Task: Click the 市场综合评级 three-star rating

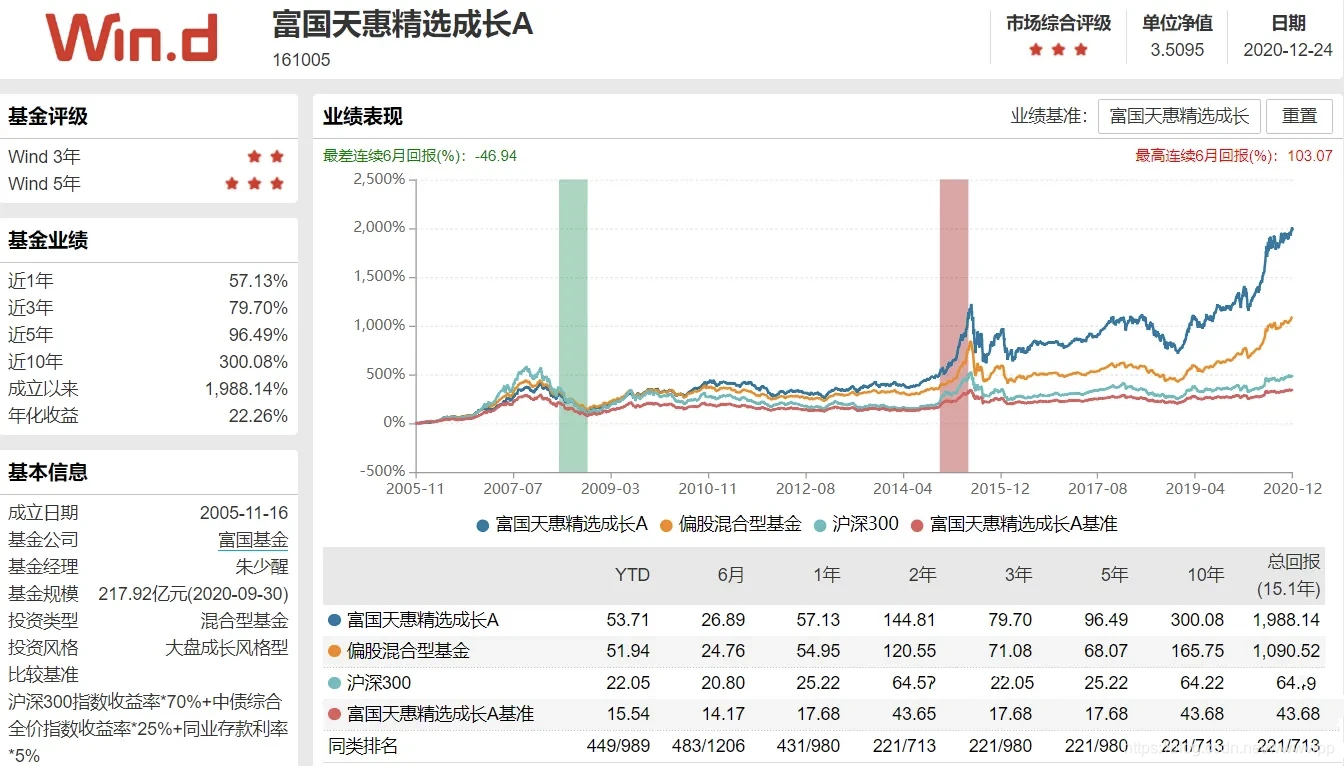Action: (1058, 50)
